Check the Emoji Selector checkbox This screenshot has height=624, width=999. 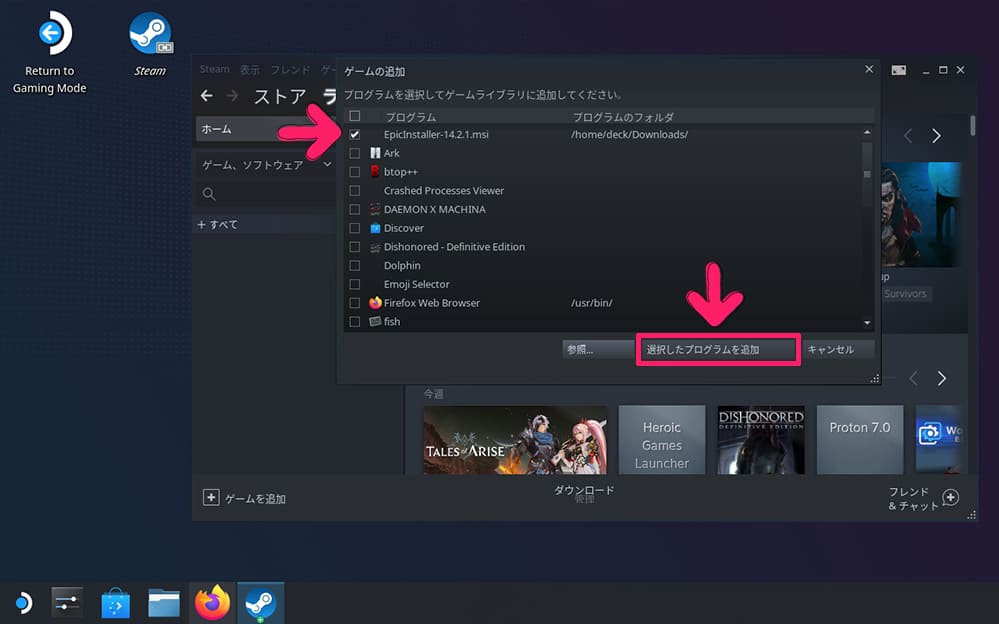coord(355,284)
